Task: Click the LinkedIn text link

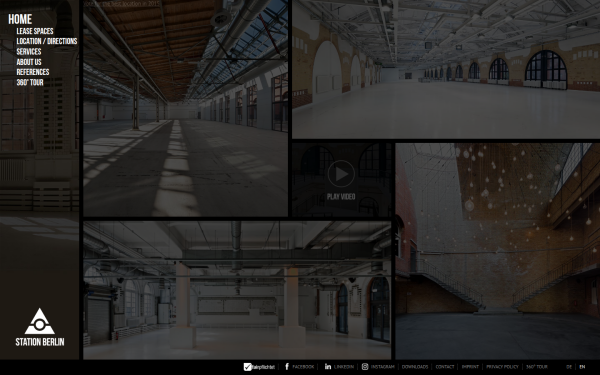Action: click(344, 367)
